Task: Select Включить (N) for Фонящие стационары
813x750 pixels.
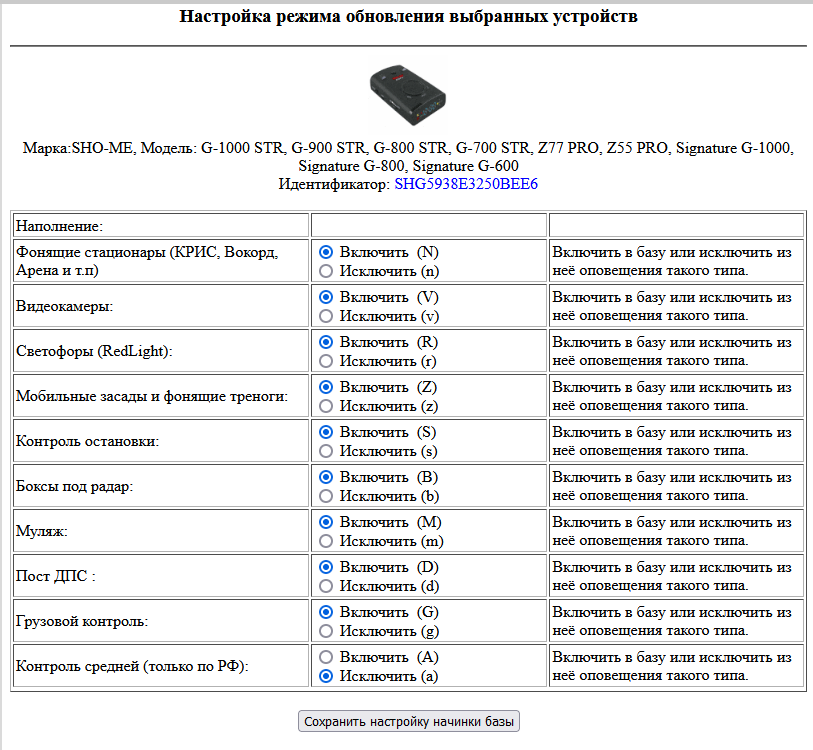Action: click(x=326, y=252)
